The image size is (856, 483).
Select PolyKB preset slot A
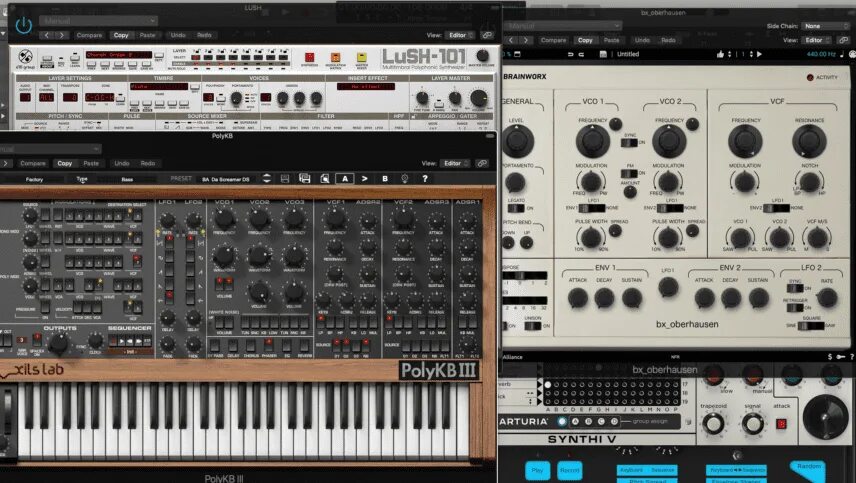[344, 178]
